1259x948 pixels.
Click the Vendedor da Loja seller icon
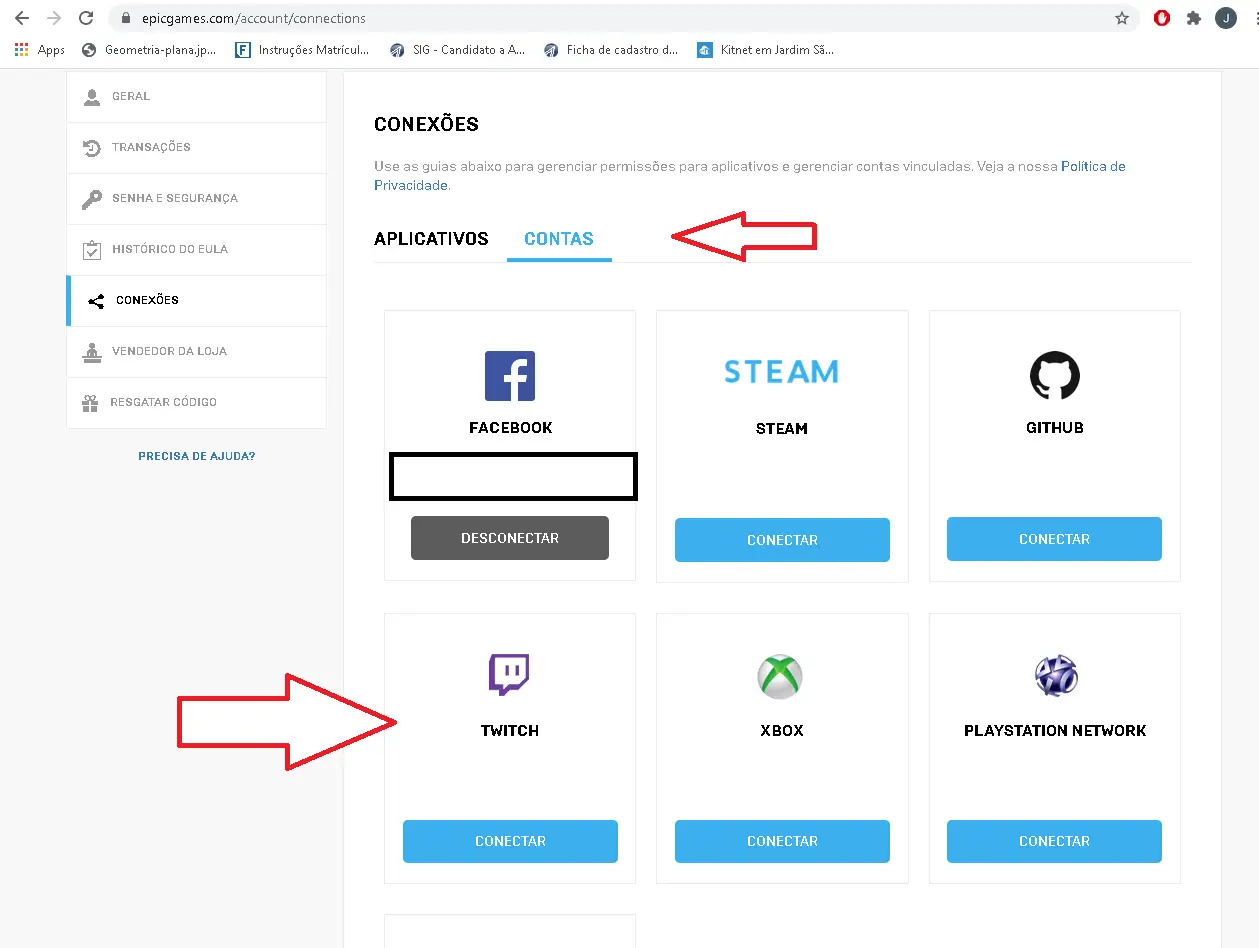click(91, 352)
